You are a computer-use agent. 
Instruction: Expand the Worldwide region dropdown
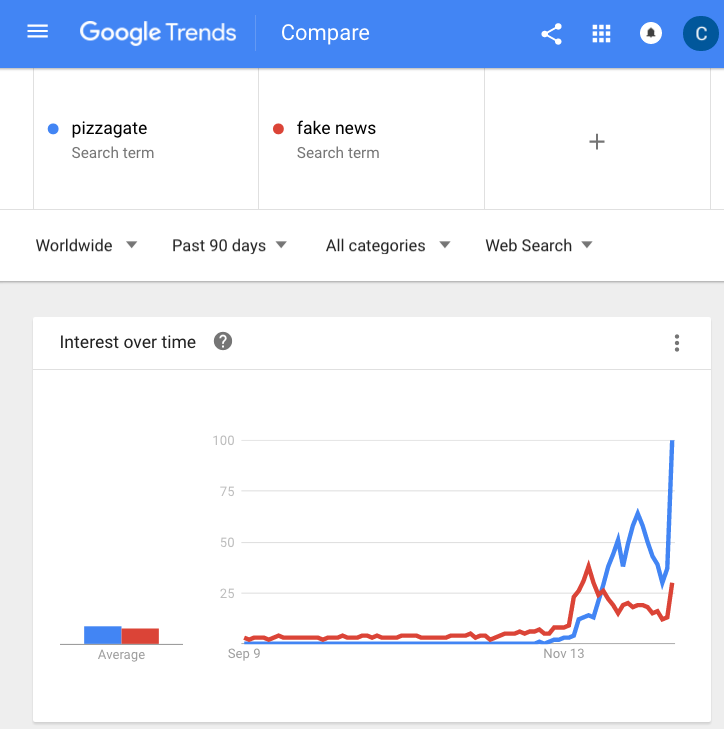point(86,245)
